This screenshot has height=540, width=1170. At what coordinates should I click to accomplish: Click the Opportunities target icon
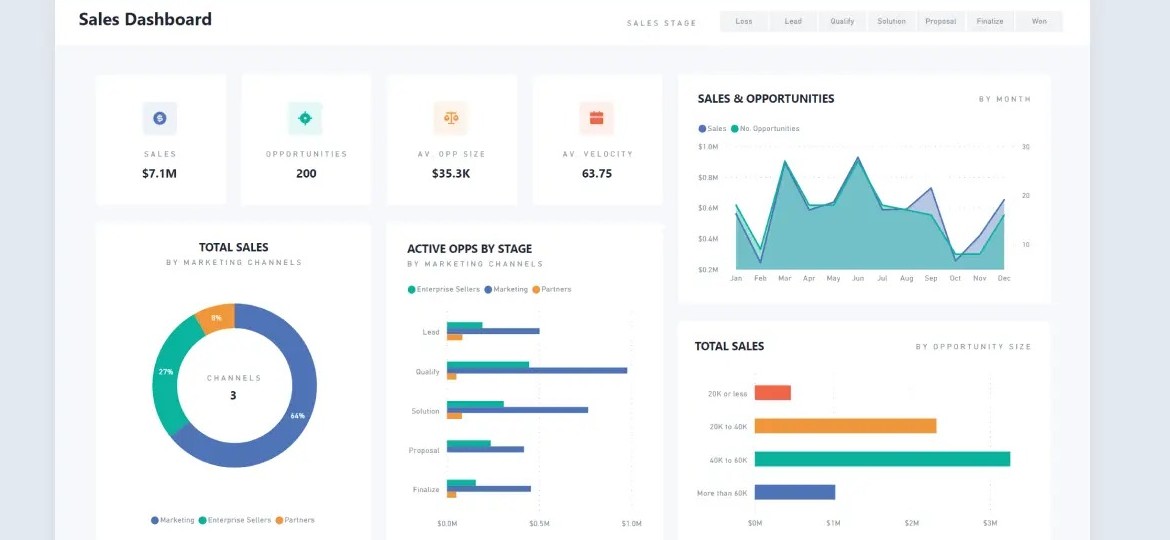coord(306,118)
